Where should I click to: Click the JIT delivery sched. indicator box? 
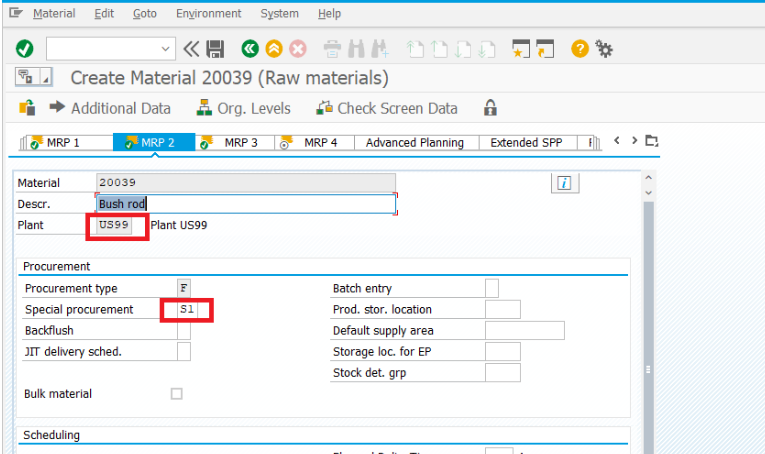click(x=184, y=351)
